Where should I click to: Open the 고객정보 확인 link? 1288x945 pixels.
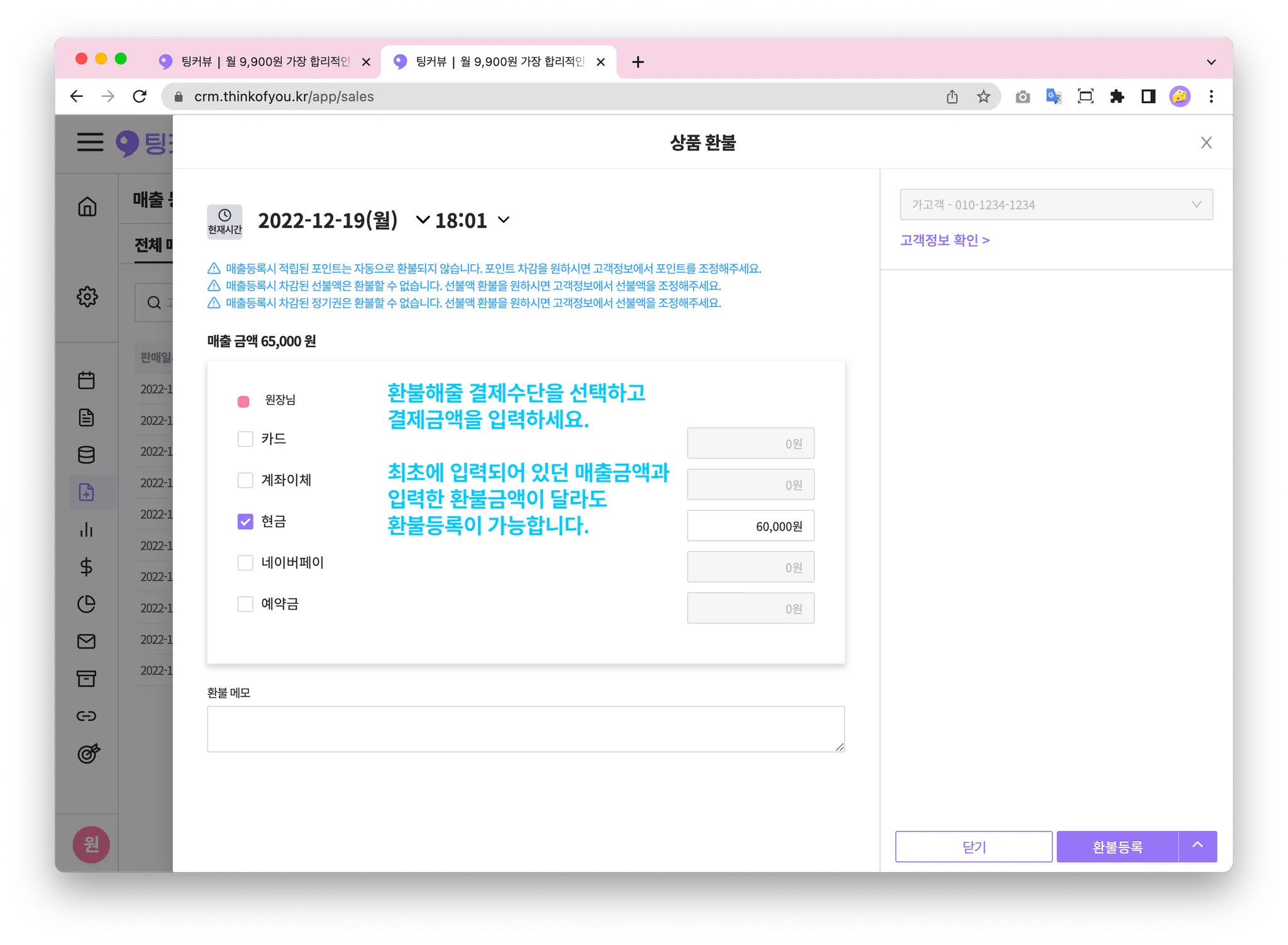click(x=945, y=240)
